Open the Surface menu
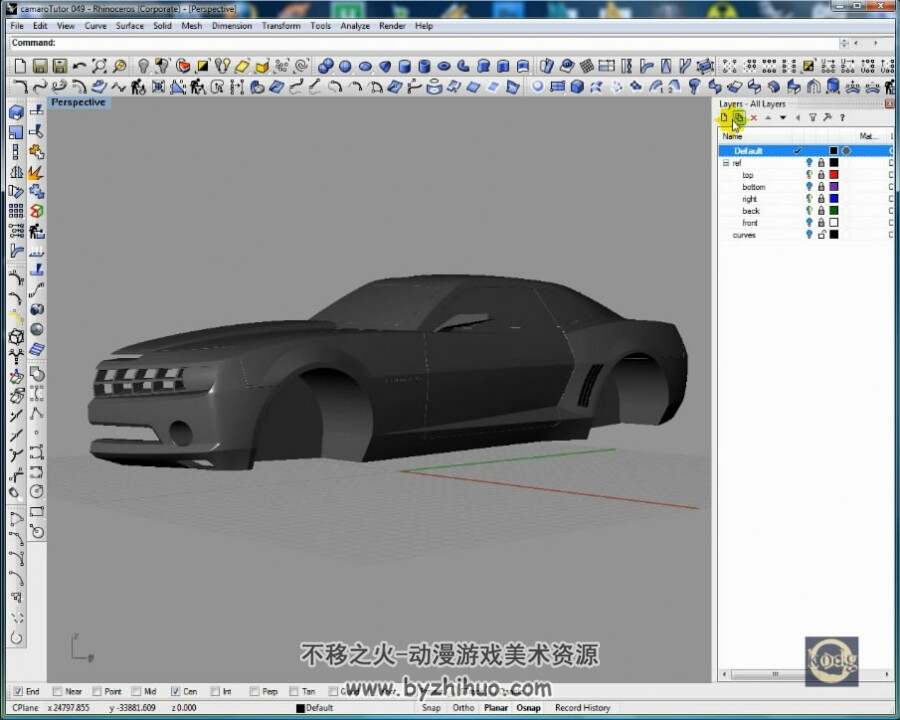Screen dimensions: 900x720 [x=130, y=26]
